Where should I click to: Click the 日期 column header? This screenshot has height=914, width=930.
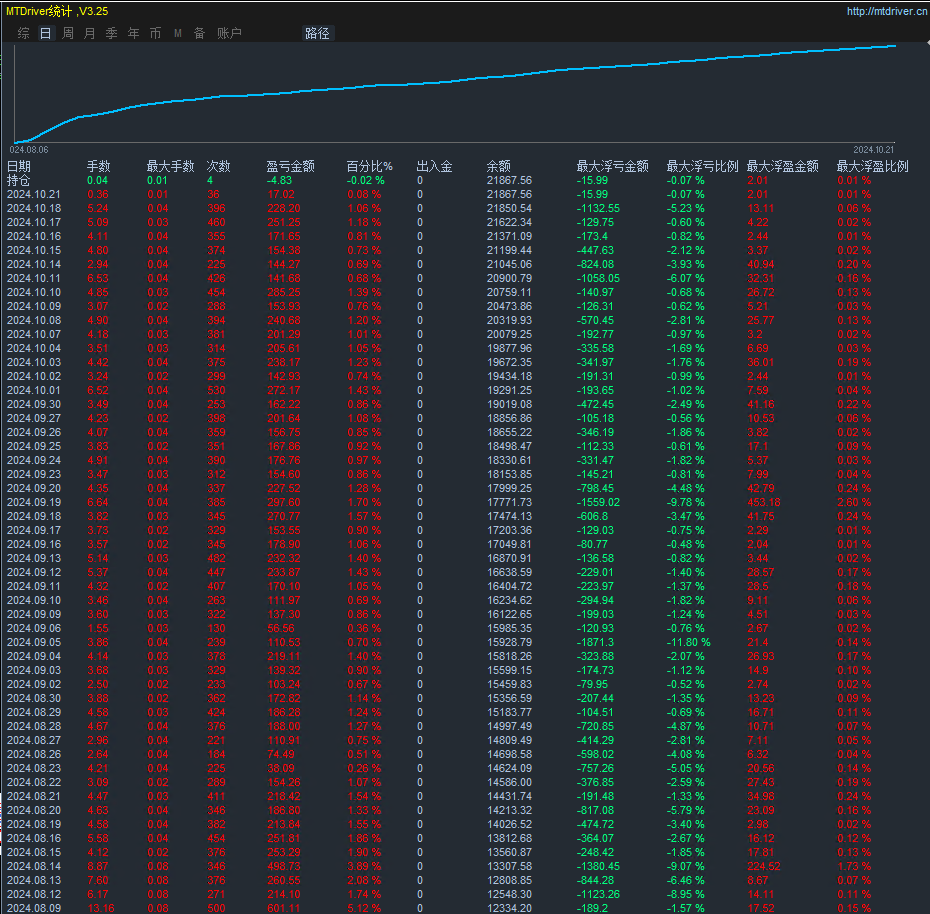tap(18, 167)
